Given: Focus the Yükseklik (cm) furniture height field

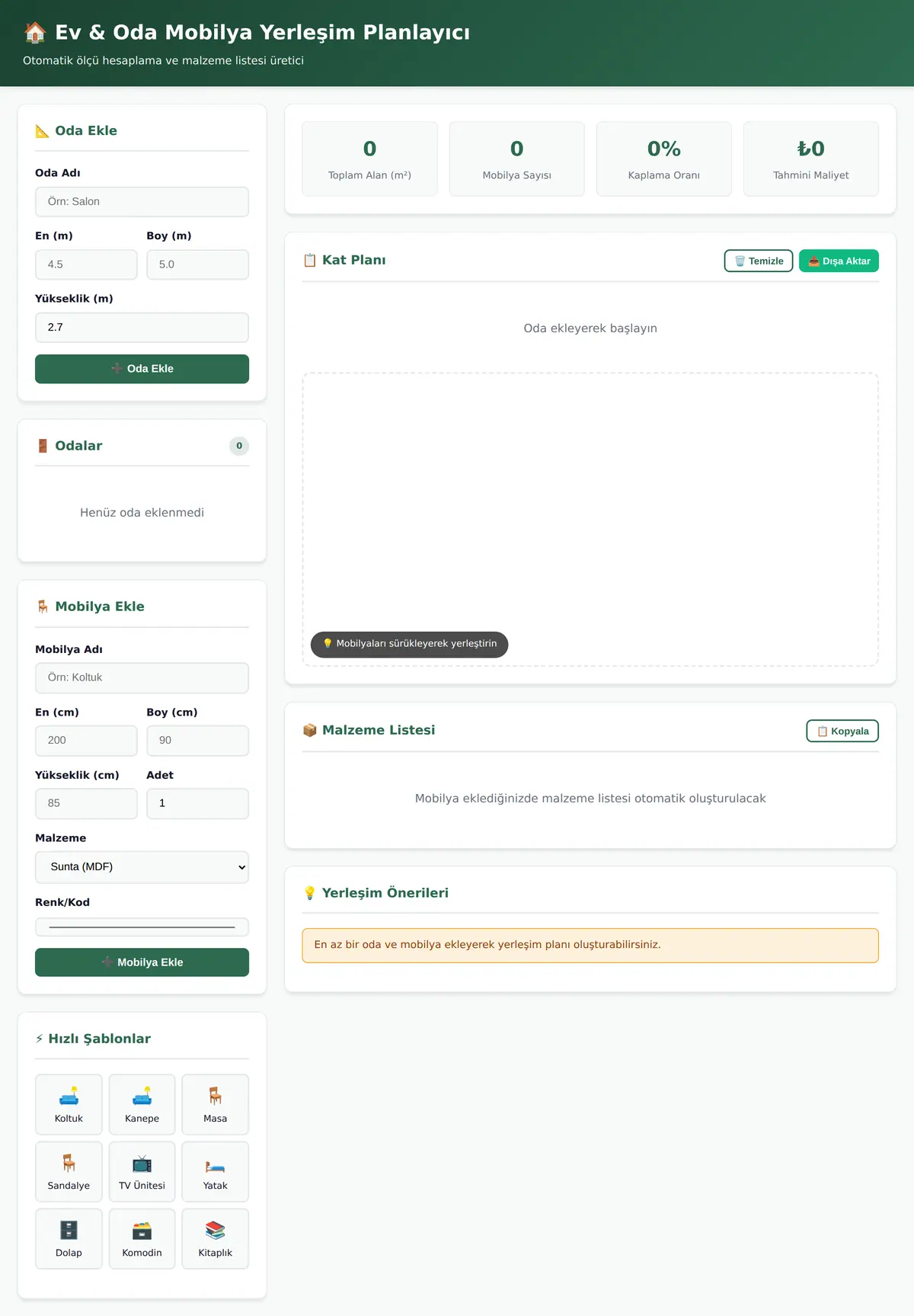Looking at the screenshot, I should coord(86,803).
